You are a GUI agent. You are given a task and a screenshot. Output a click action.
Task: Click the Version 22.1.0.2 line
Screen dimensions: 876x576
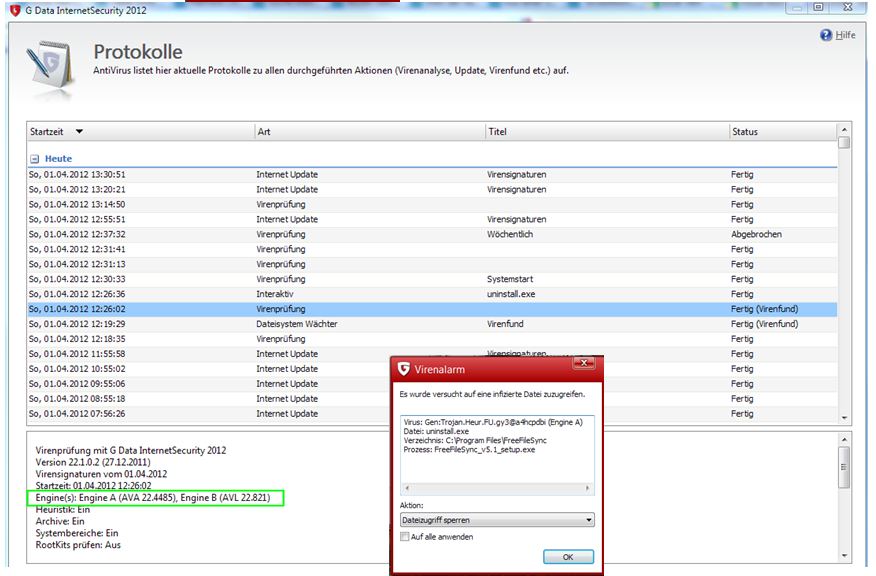click(x=93, y=462)
